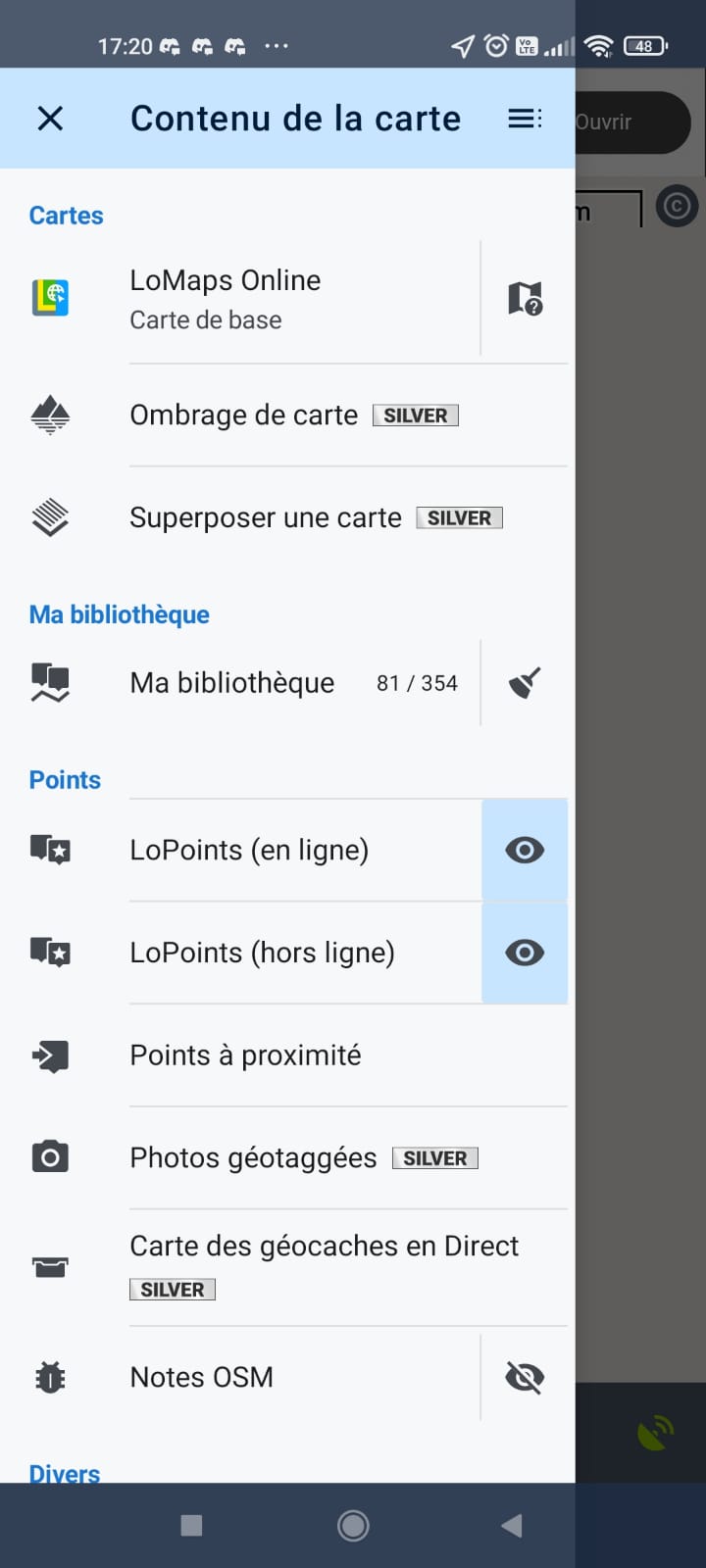
Task: Tap the Ouvrir button
Action: (628, 122)
